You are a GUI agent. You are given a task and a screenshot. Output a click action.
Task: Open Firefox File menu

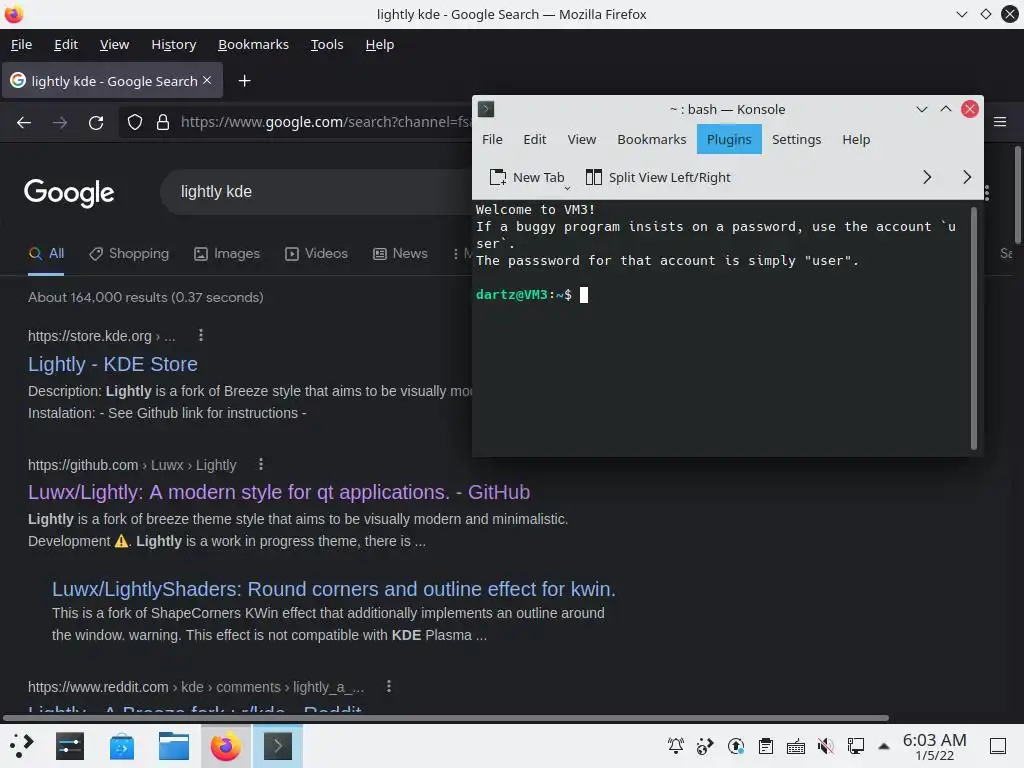pos(22,44)
